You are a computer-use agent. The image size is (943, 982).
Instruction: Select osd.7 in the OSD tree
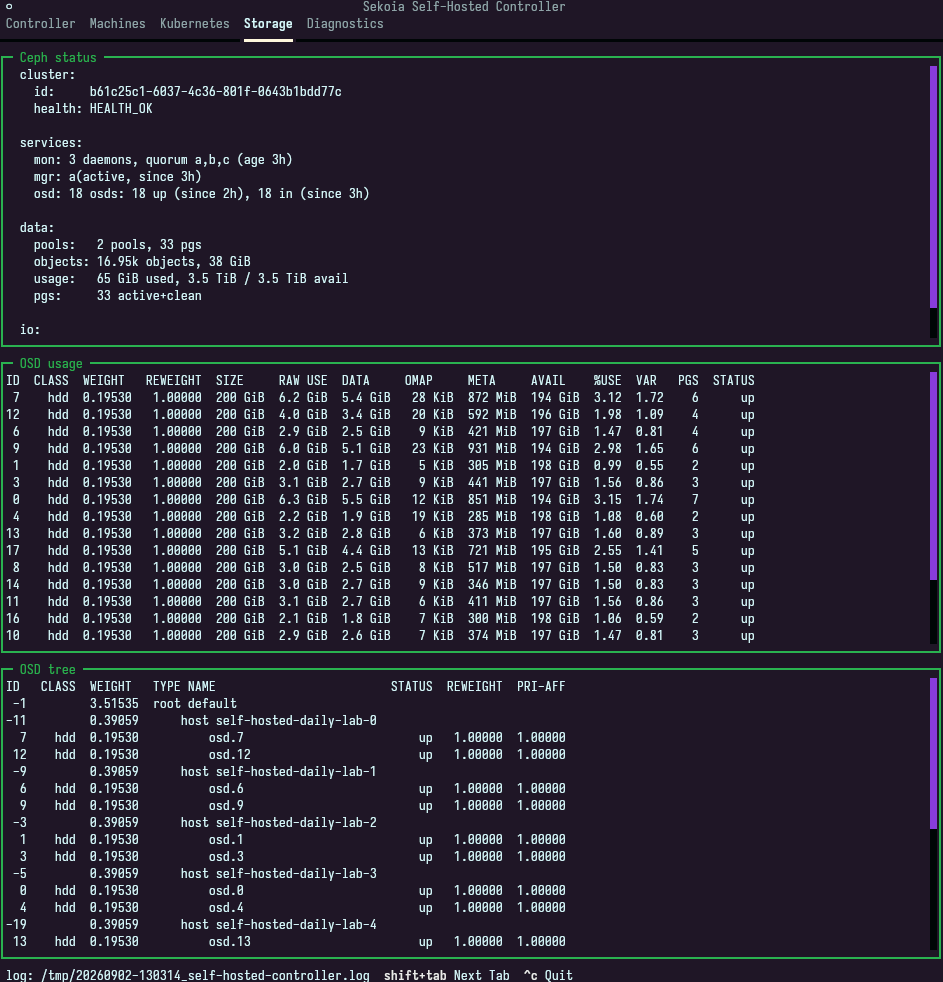point(226,738)
